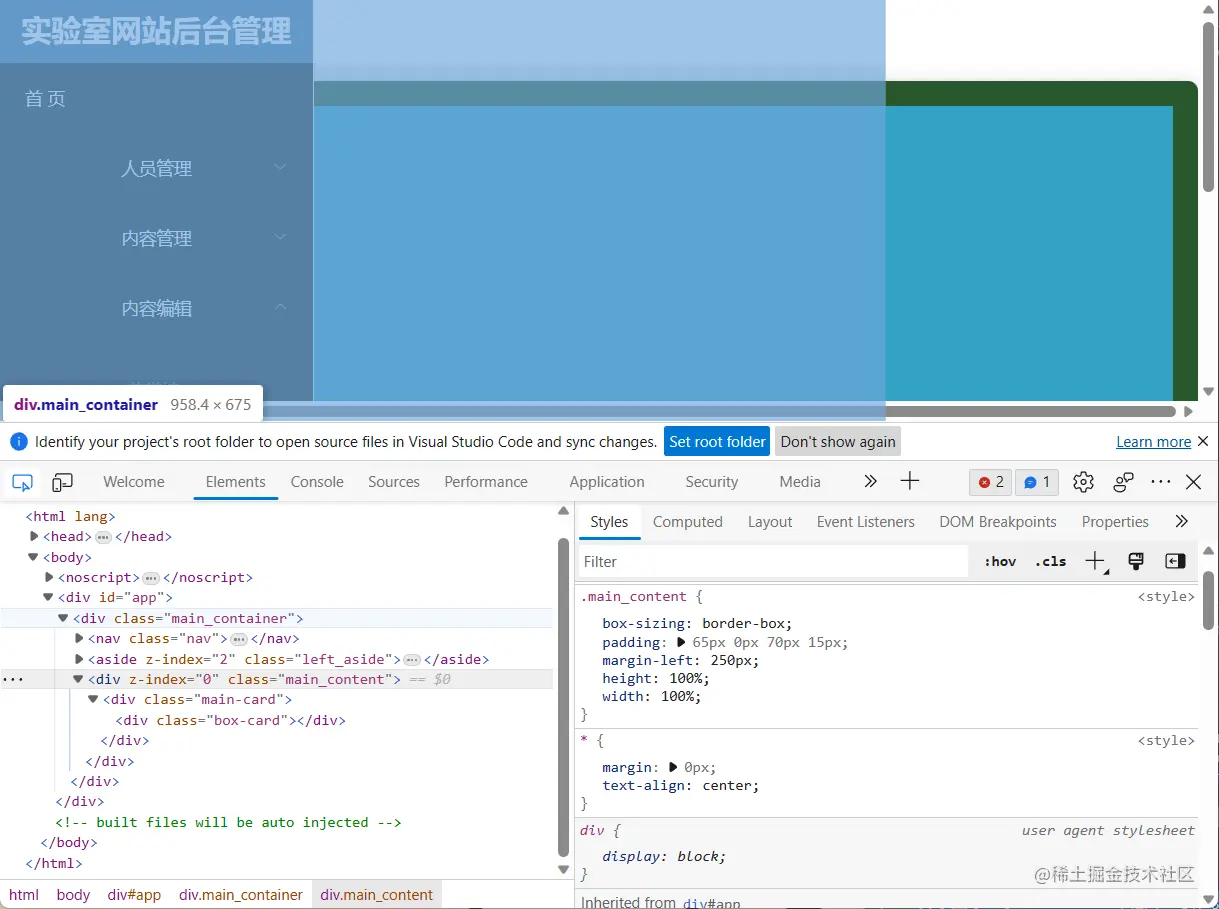Expand 人员管理 menu chevron
The height and width of the screenshot is (909, 1219).
coord(281,167)
